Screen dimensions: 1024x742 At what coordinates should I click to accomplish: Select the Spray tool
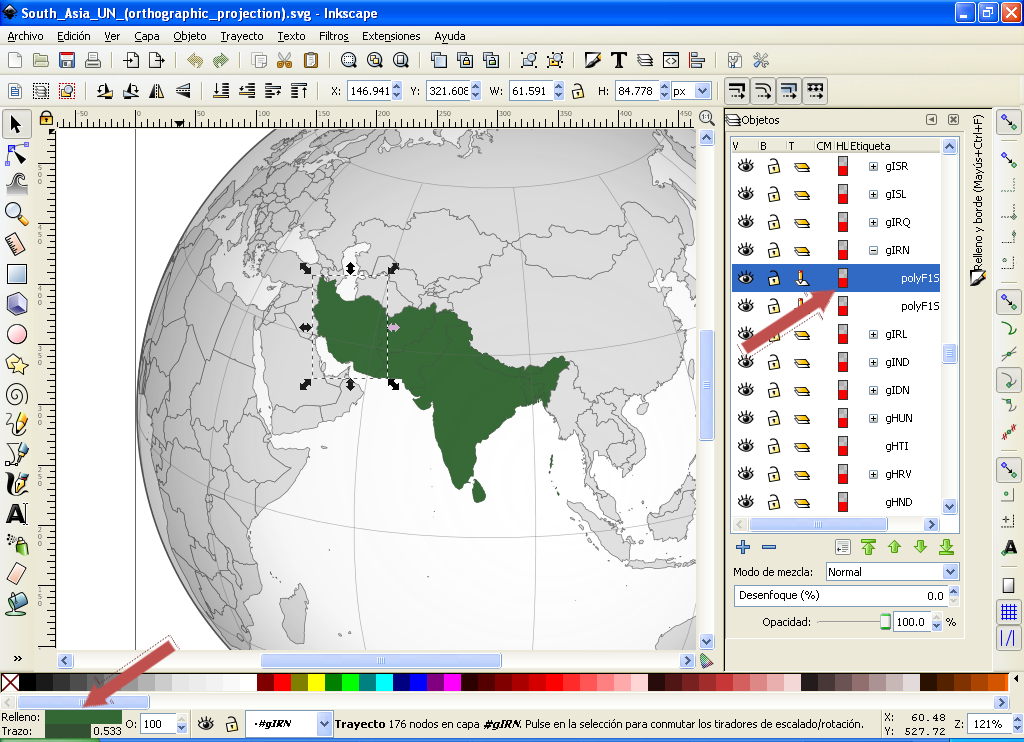coord(16,545)
